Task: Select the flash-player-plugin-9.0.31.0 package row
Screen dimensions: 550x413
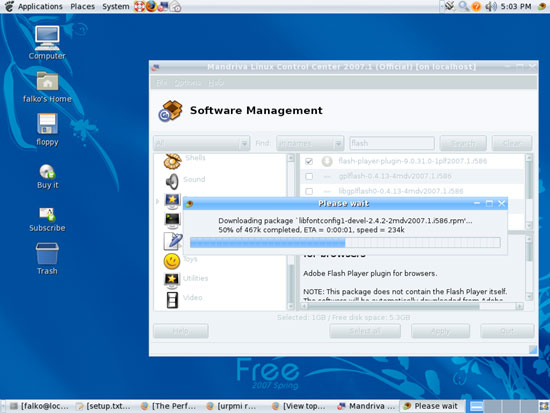Action: tap(412, 161)
